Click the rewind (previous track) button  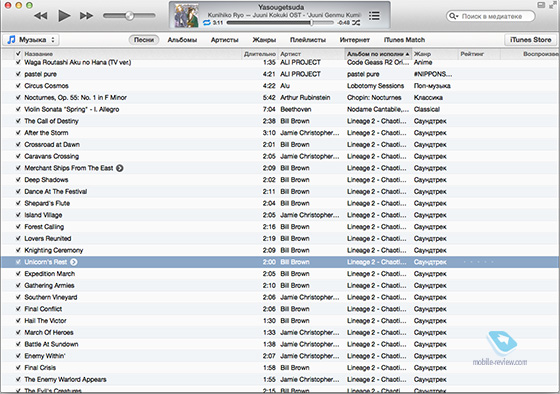pos(41,16)
